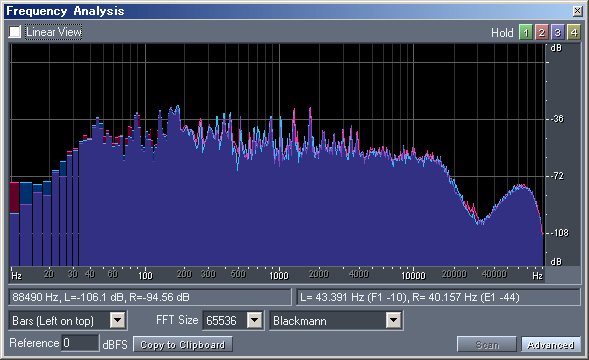Open the Bars (Left on top) display dropdown

(118, 321)
